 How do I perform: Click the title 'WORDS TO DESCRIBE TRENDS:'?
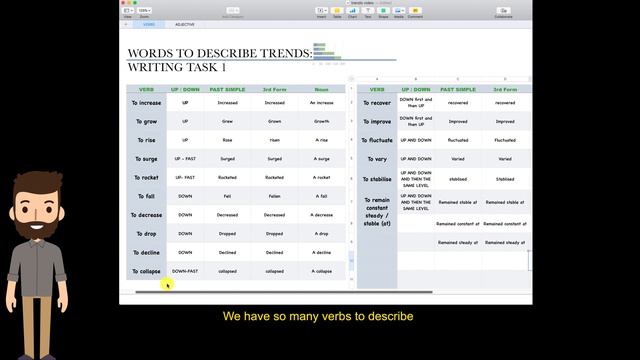tap(220, 53)
